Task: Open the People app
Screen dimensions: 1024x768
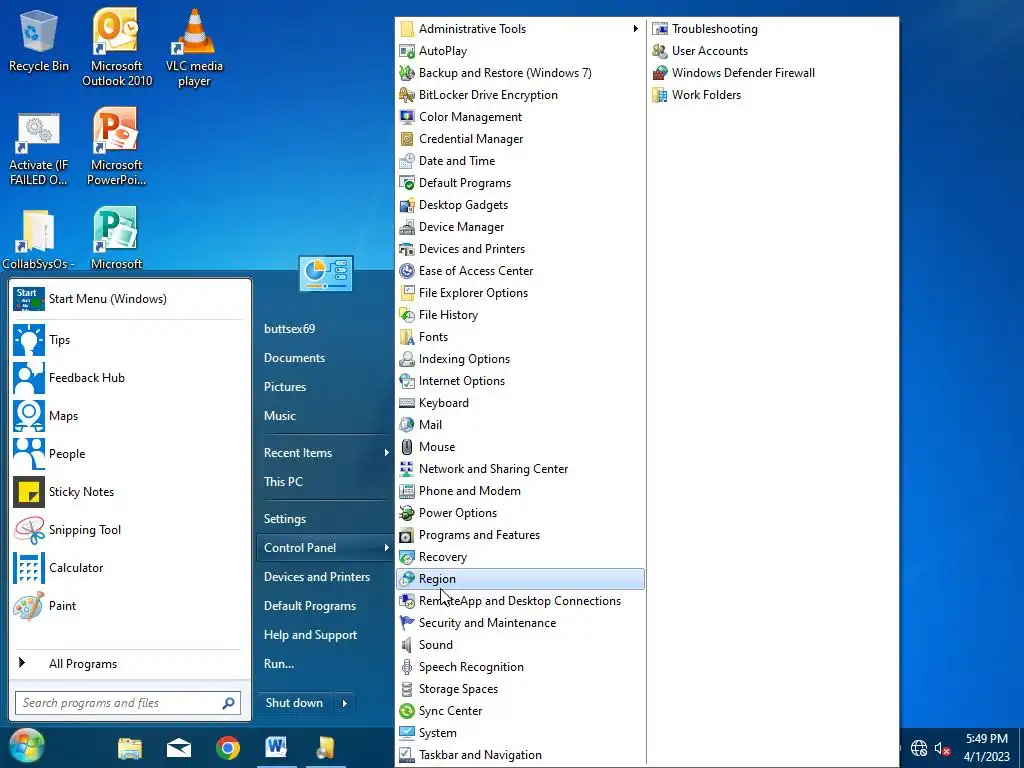Action: [x=128, y=453]
